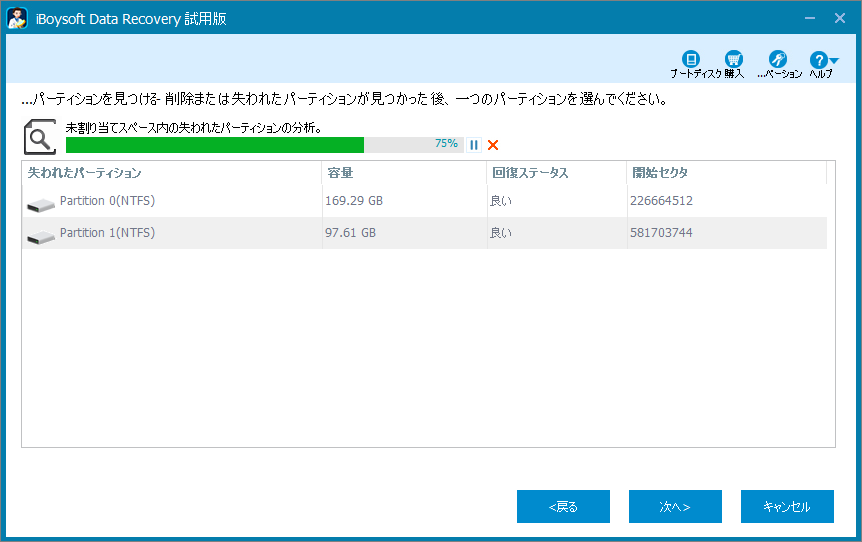Open the boot disk creator icon
The height and width of the screenshot is (542, 862).
(690, 59)
